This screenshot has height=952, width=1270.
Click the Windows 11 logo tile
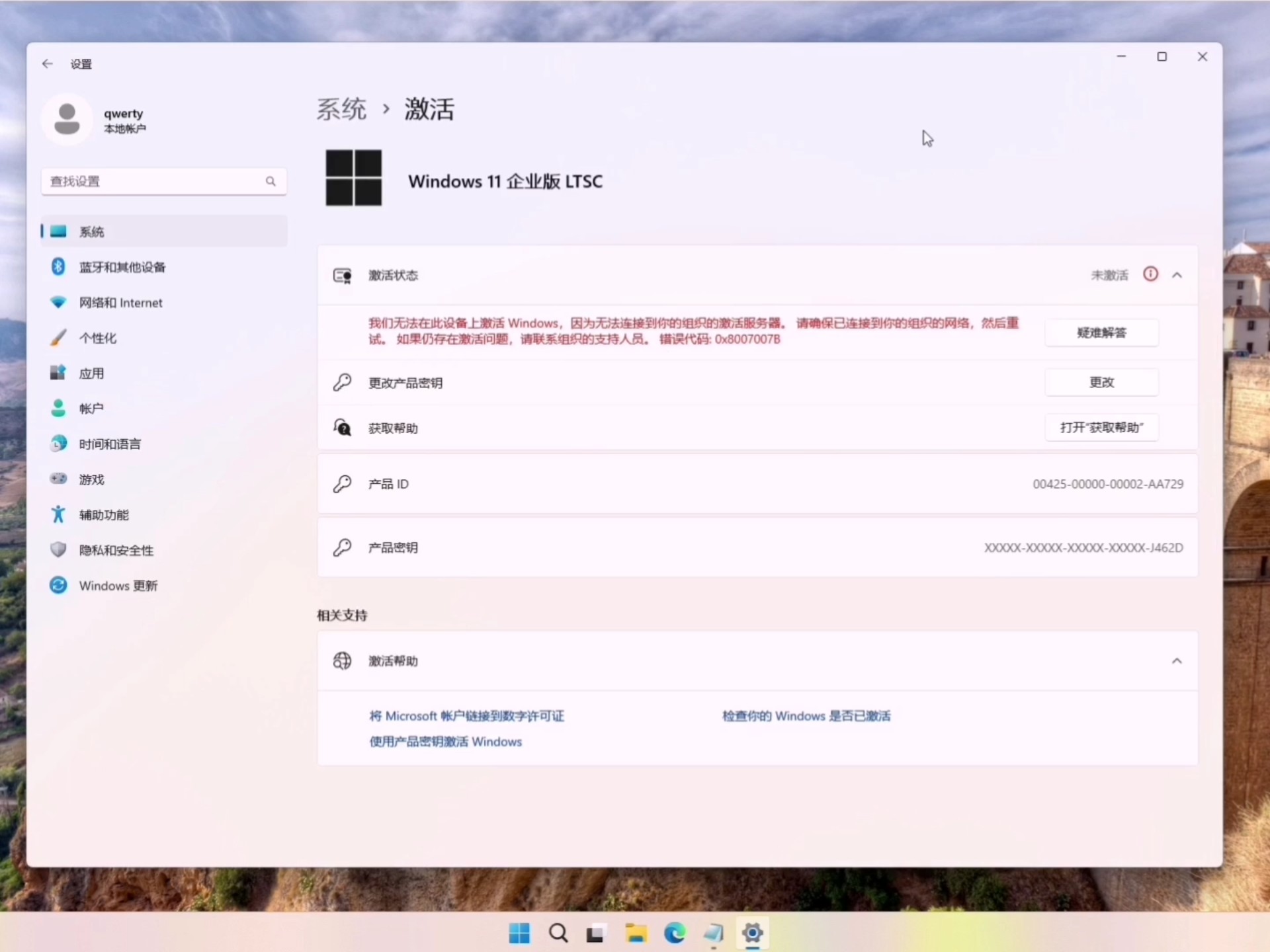tap(354, 178)
